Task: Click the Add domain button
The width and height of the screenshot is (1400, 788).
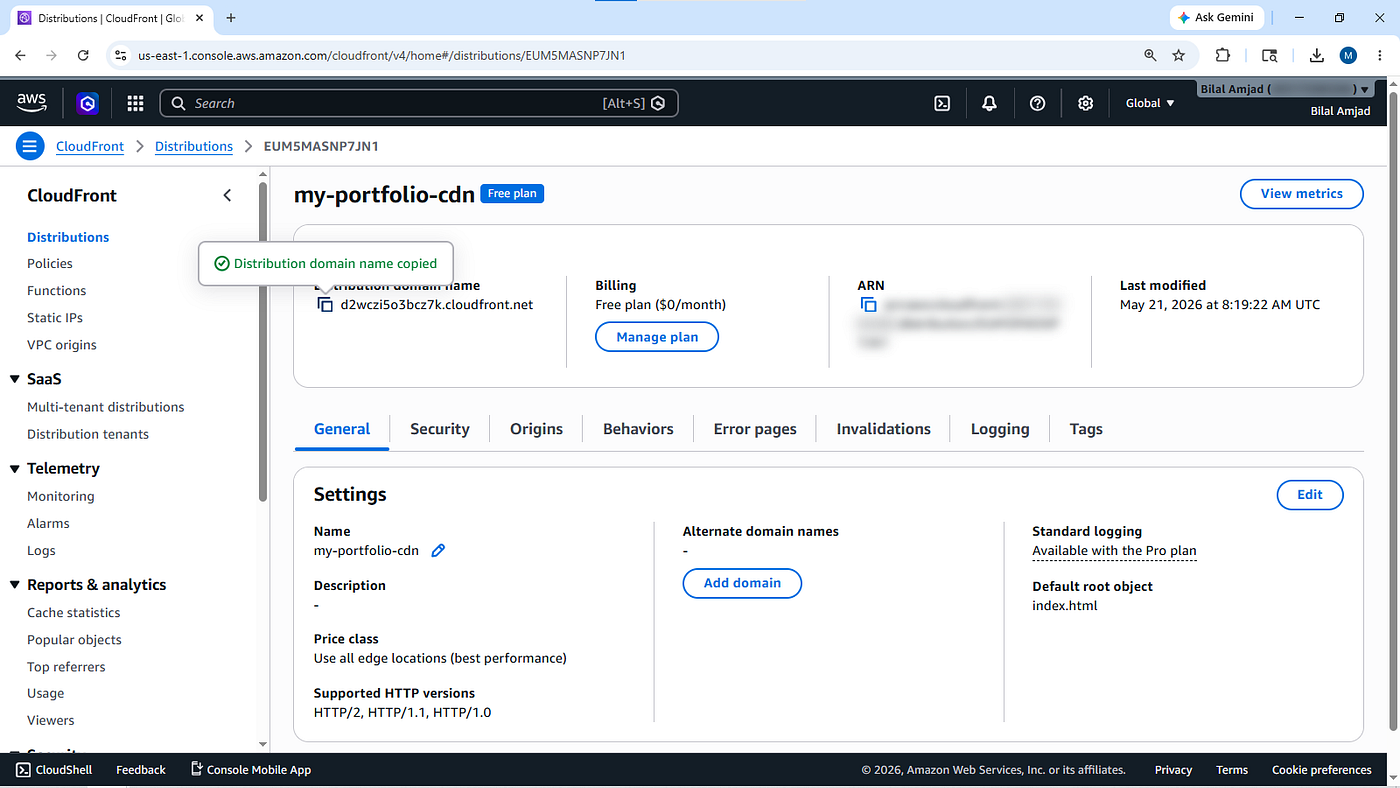Action: pyautogui.click(x=742, y=583)
